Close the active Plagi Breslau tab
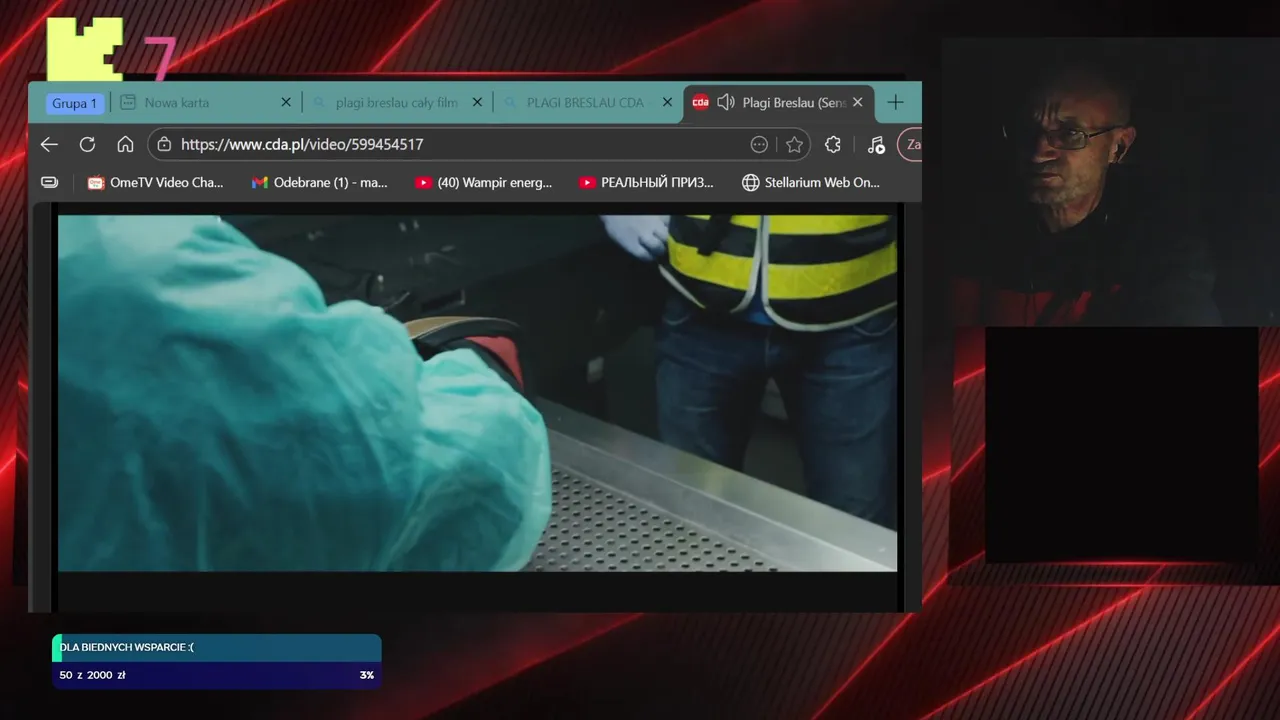 pos(857,102)
